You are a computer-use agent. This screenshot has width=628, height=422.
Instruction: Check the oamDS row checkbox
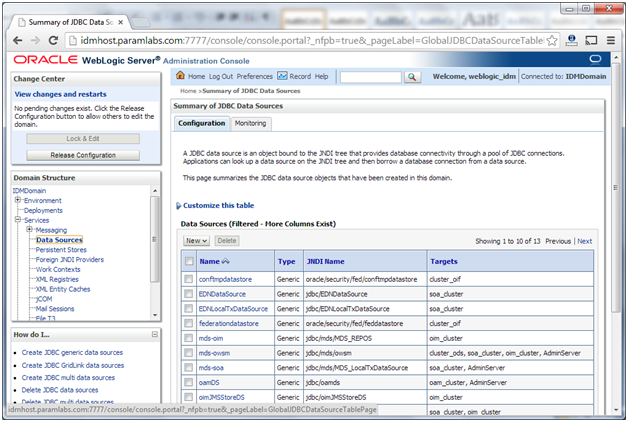coord(189,382)
